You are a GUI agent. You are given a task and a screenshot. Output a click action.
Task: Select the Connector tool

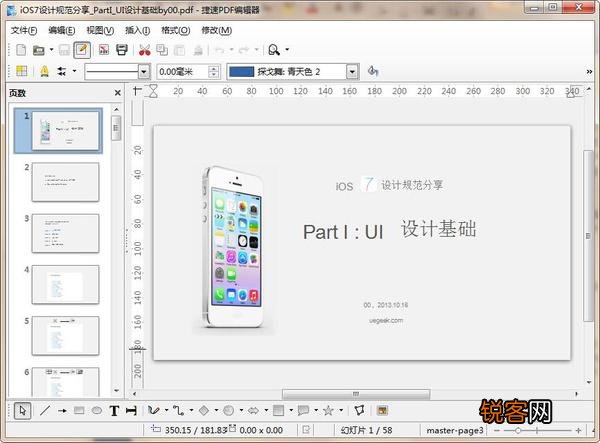pyautogui.click(x=178, y=411)
